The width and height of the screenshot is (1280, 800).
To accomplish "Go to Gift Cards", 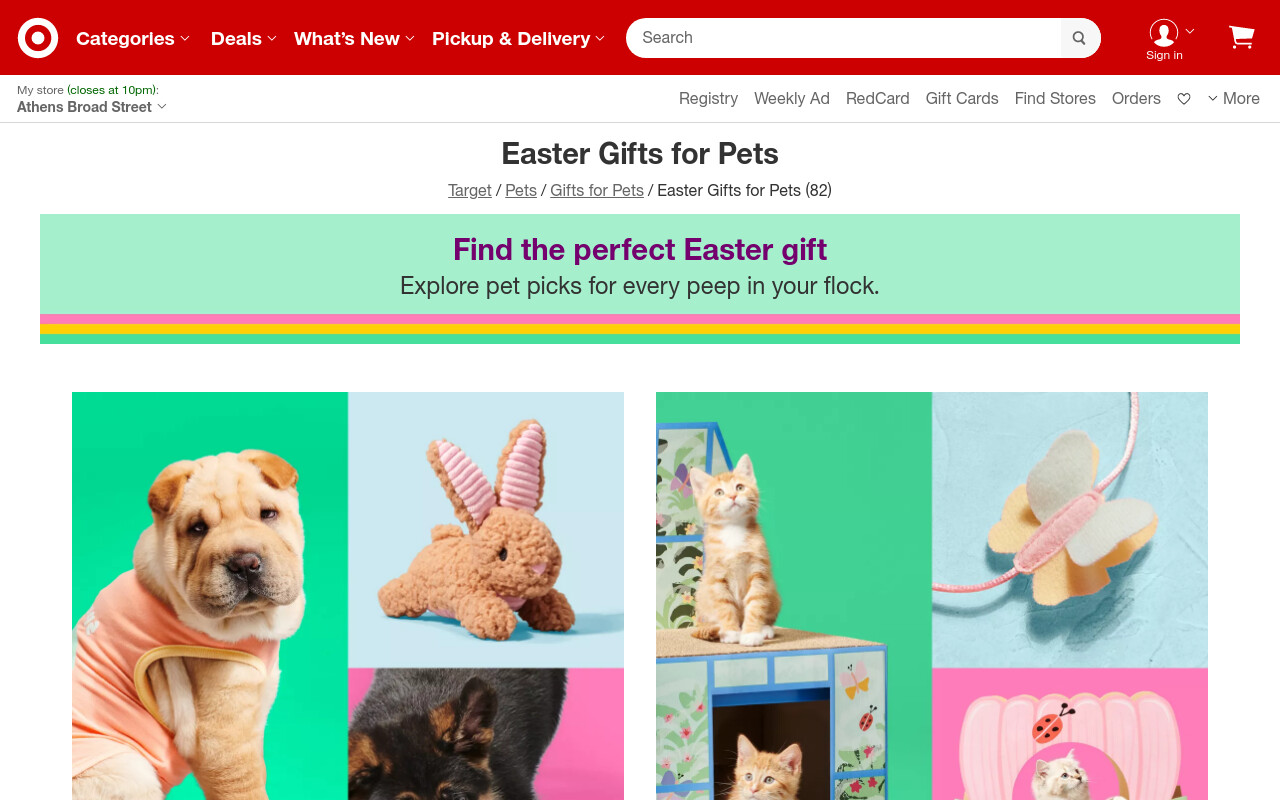I will coord(962,98).
